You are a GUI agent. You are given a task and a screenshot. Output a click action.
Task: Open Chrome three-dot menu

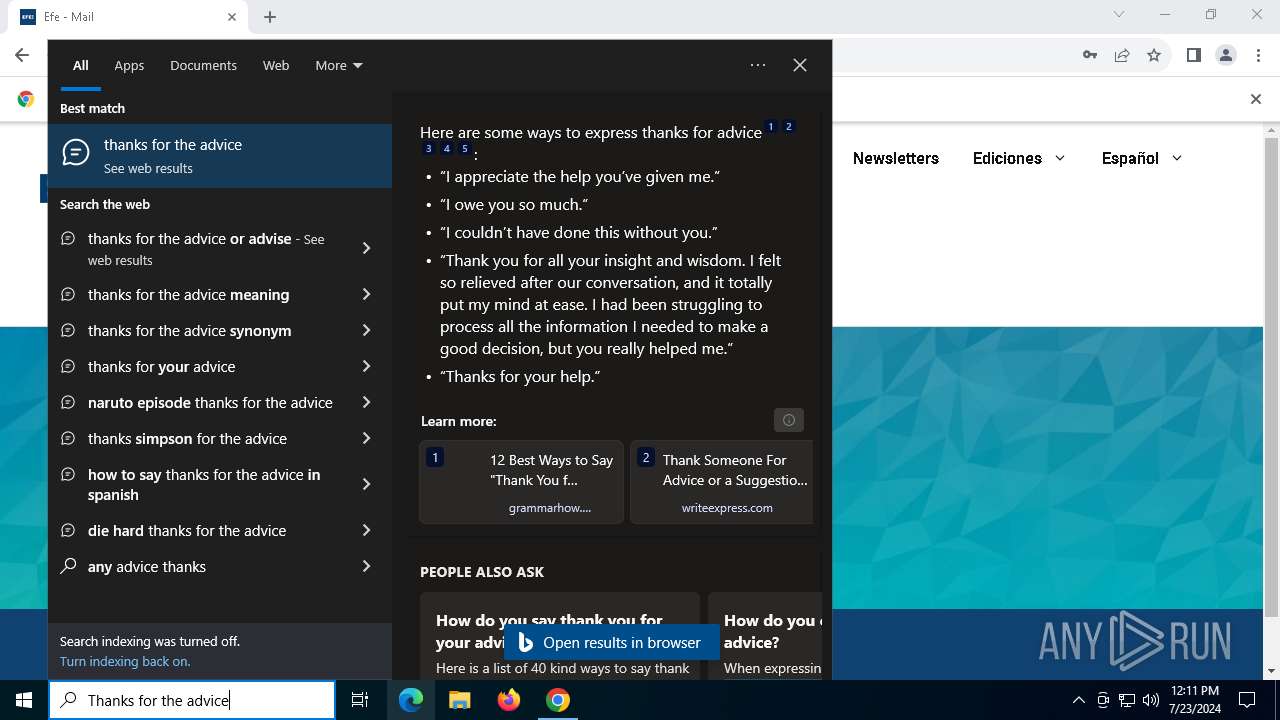1259,55
